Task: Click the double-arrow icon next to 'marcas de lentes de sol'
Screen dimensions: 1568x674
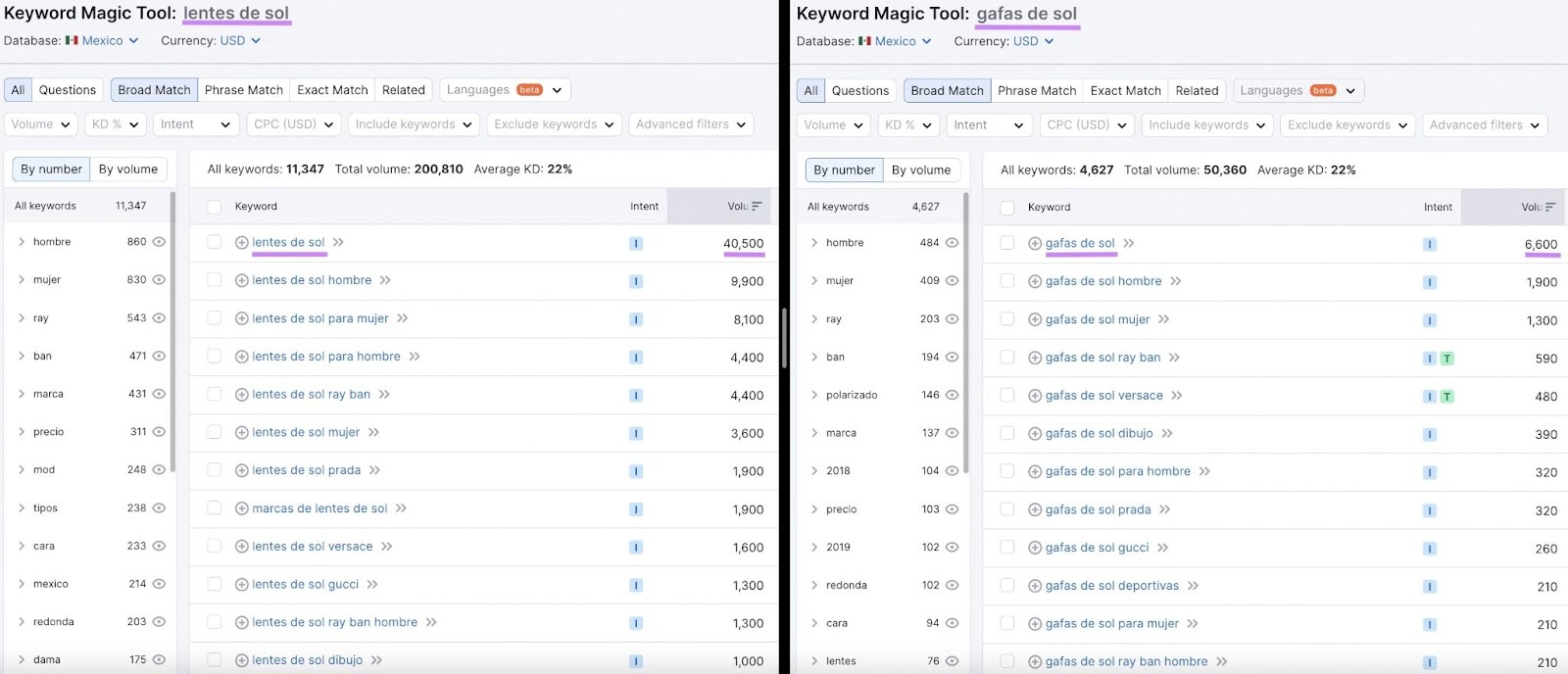Action: (401, 508)
